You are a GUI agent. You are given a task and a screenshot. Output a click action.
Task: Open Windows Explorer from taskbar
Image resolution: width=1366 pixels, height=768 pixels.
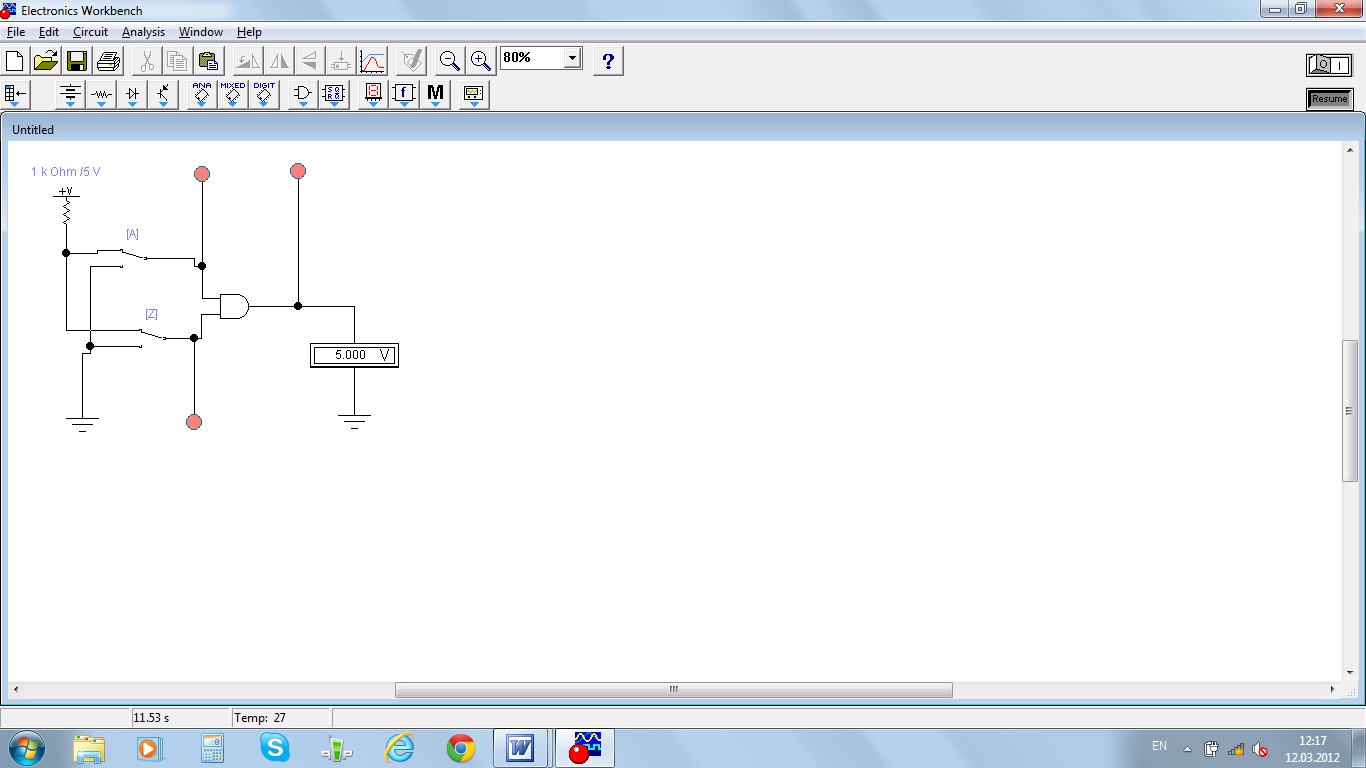point(89,748)
